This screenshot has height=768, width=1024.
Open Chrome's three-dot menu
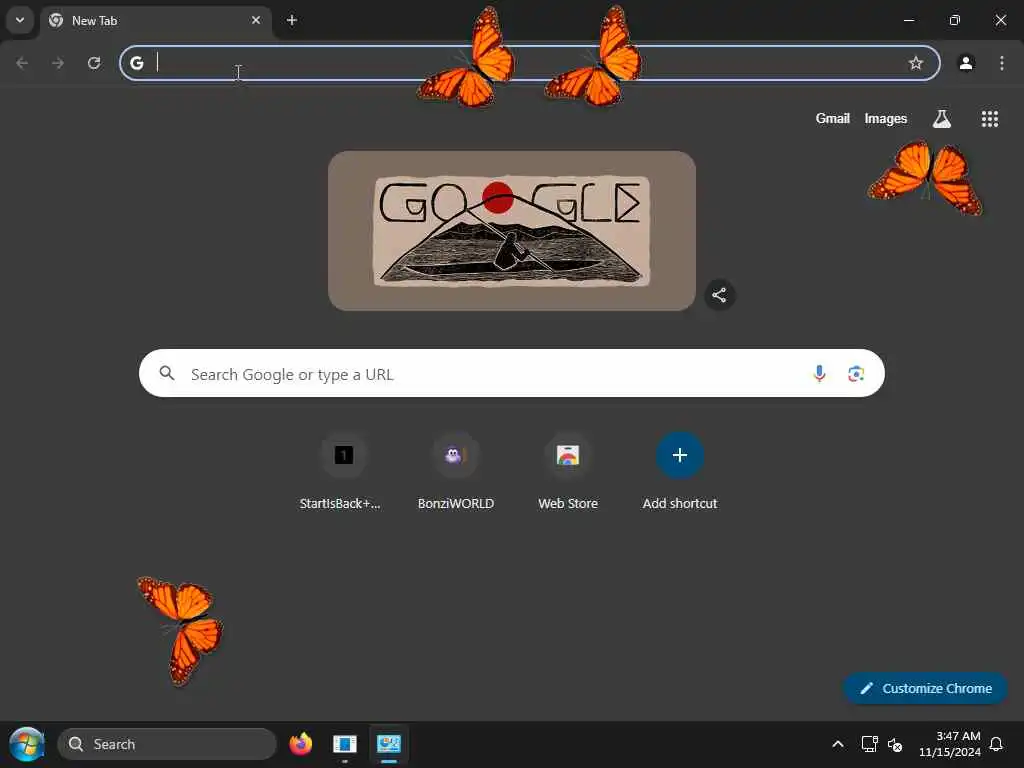1002,63
